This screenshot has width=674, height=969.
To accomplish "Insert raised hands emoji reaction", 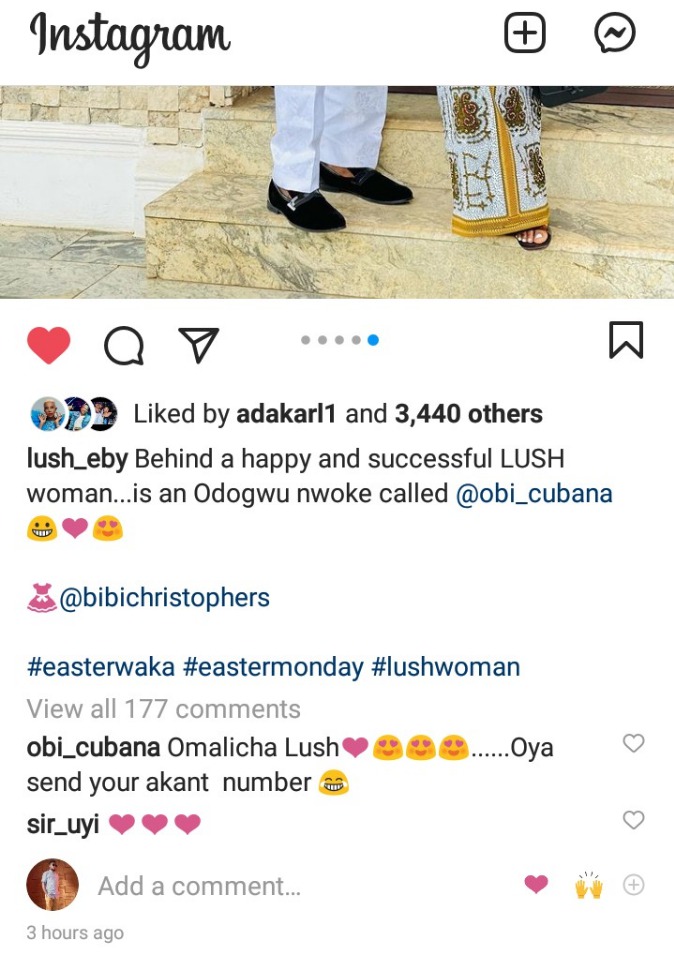I will 588,886.
